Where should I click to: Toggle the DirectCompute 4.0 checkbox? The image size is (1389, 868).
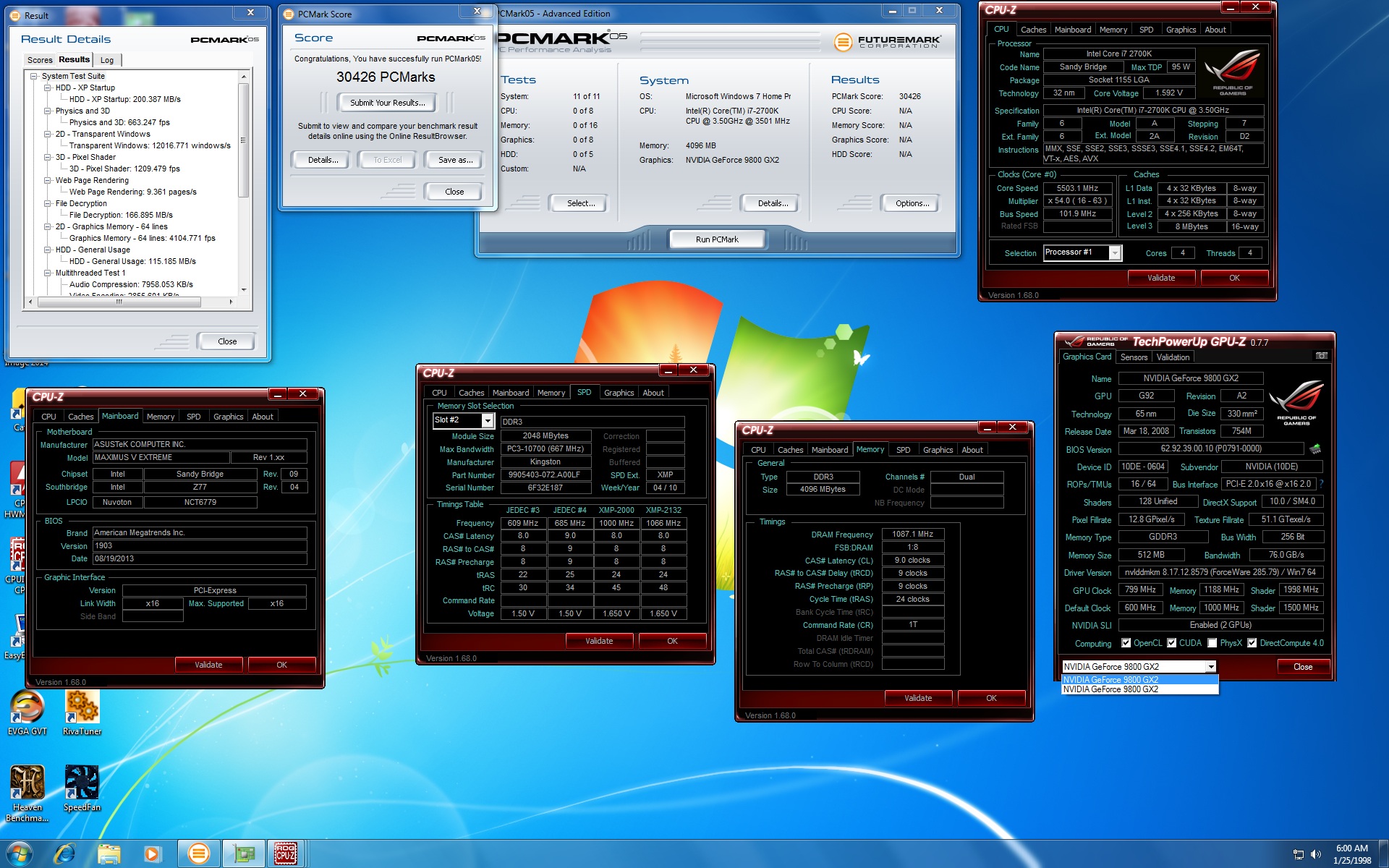(x=1252, y=643)
